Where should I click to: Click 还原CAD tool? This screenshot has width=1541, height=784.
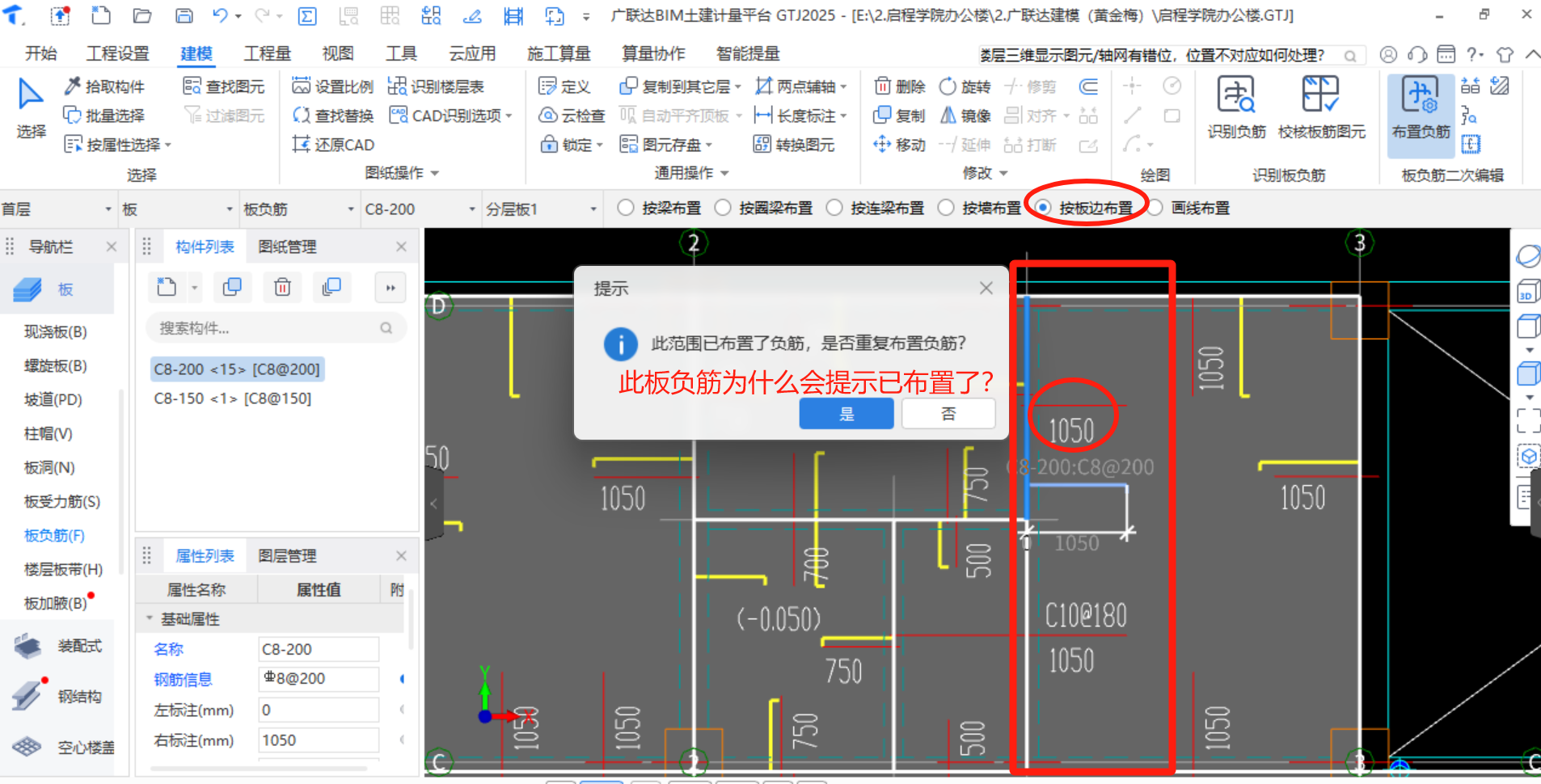coord(333,145)
